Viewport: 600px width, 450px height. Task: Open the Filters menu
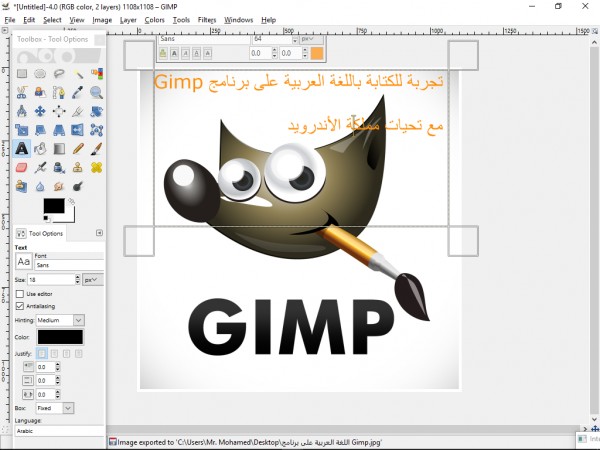pos(207,20)
